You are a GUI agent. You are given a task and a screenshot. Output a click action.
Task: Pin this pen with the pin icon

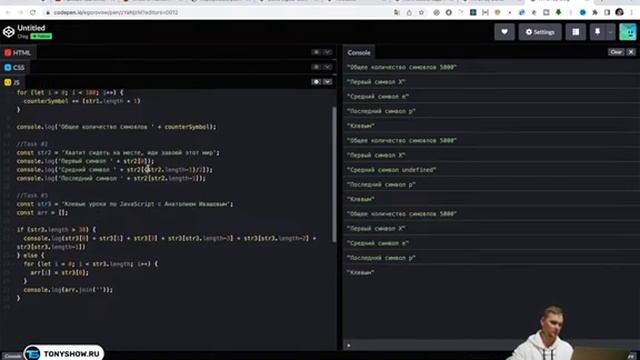click(598, 32)
